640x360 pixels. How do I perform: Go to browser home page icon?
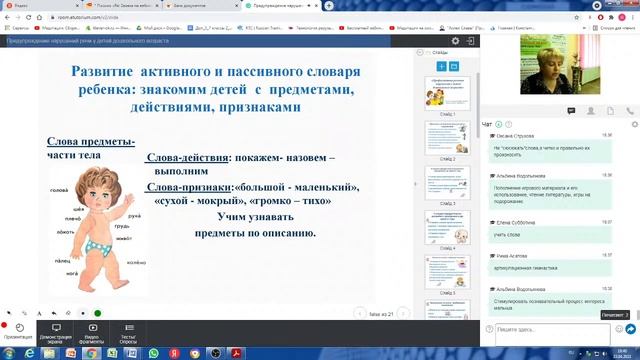pos(39,18)
